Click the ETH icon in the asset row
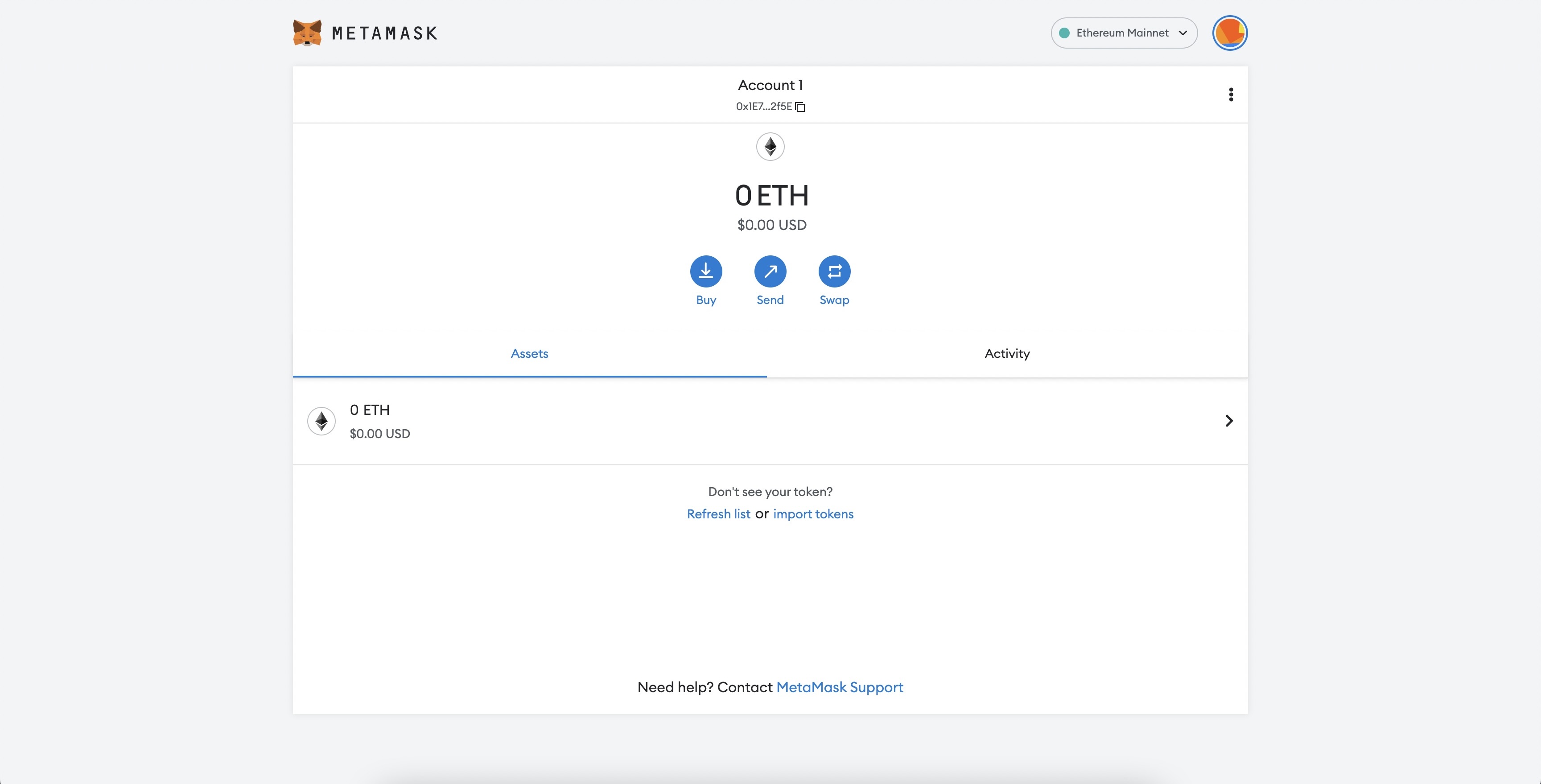Screen dimensions: 1541x784 (x=321, y=421)
